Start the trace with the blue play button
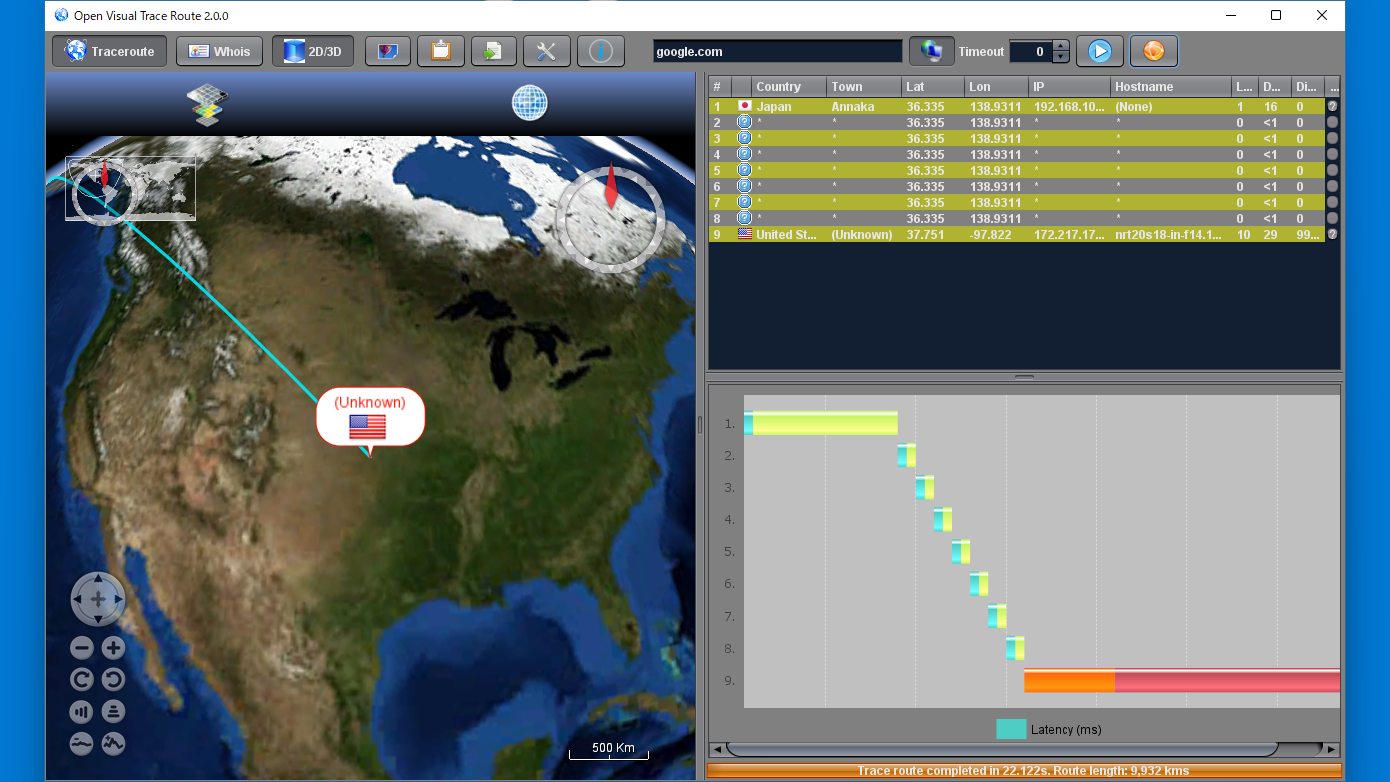This screenshot has width=1390, height=782. (1100, 51)
